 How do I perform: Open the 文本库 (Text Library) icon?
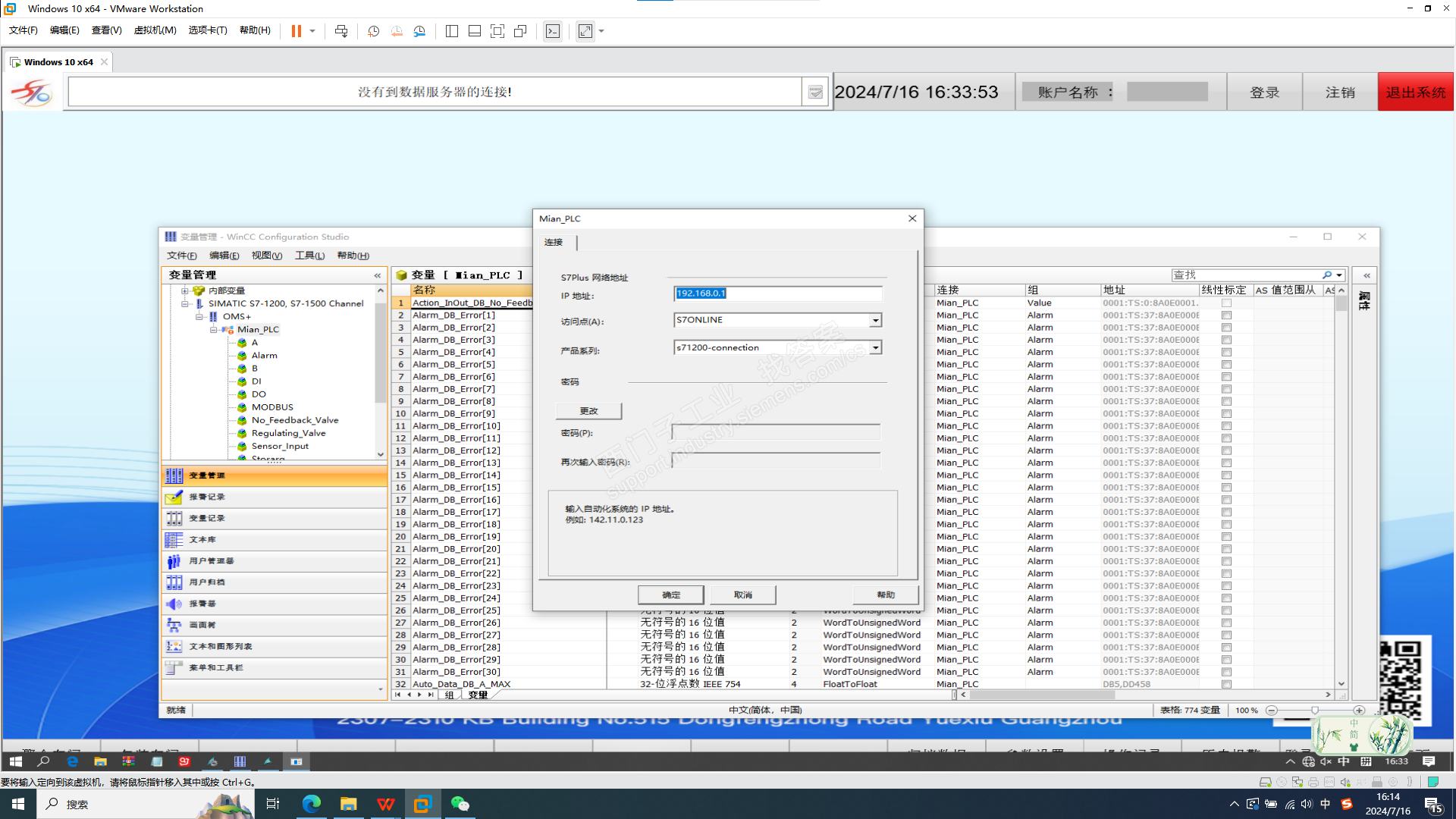(174, 540)
